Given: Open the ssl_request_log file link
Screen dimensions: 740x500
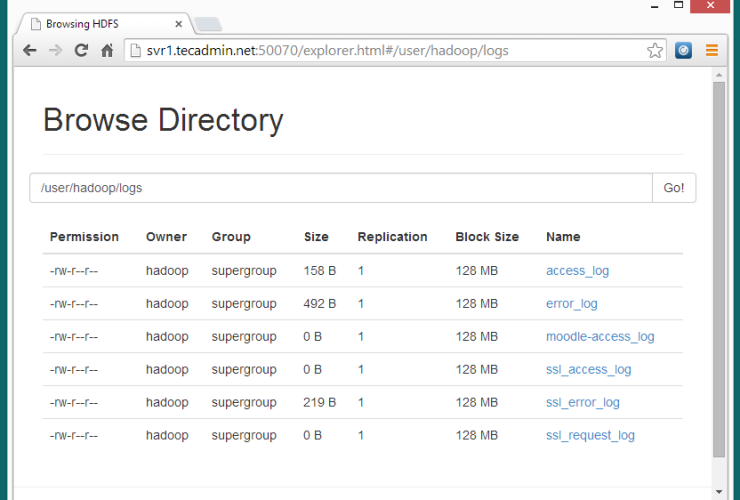Looking at the screenshot, I should pyautogui.click(x=590, y=436).
